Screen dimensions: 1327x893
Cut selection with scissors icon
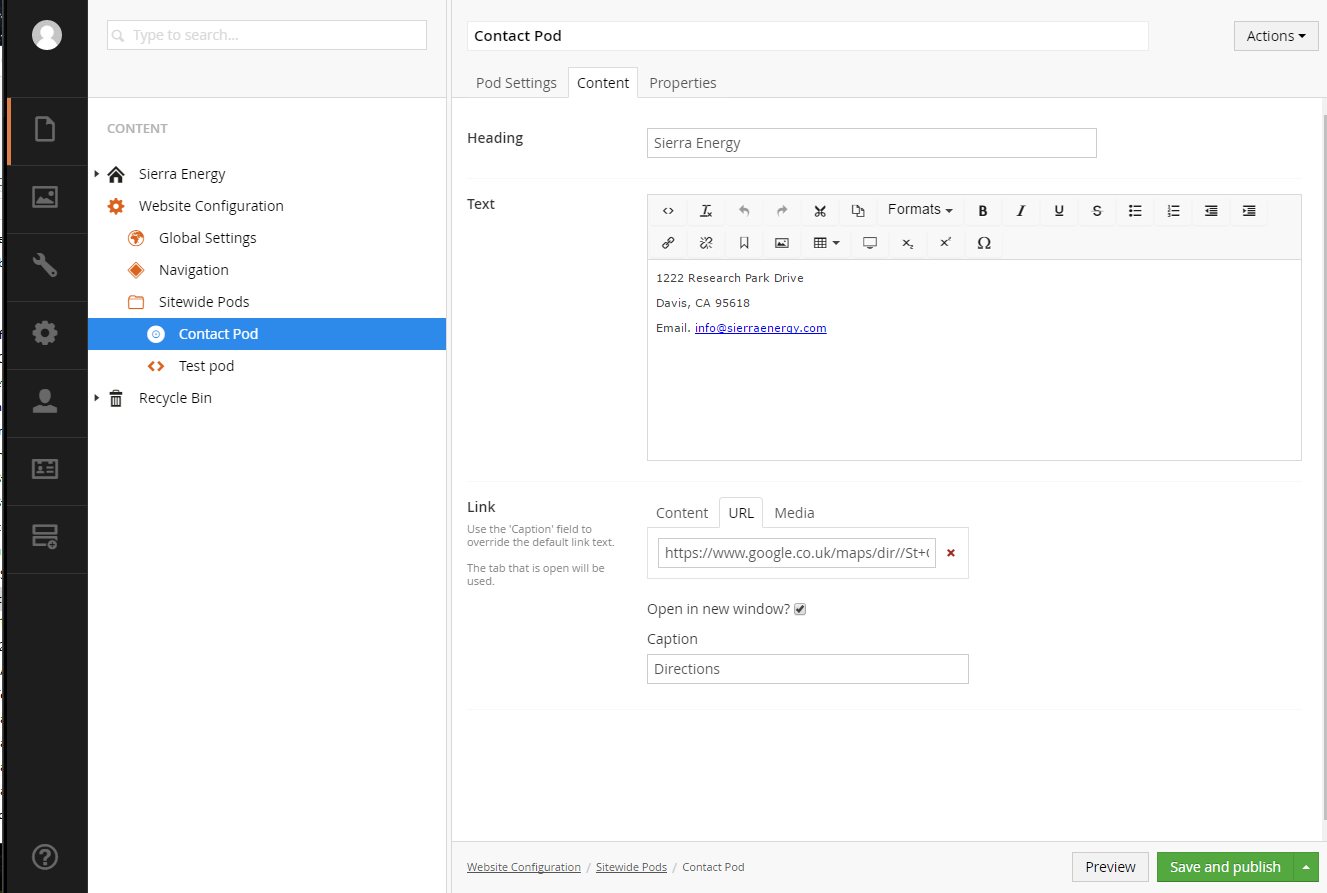(x=820, y=211)
